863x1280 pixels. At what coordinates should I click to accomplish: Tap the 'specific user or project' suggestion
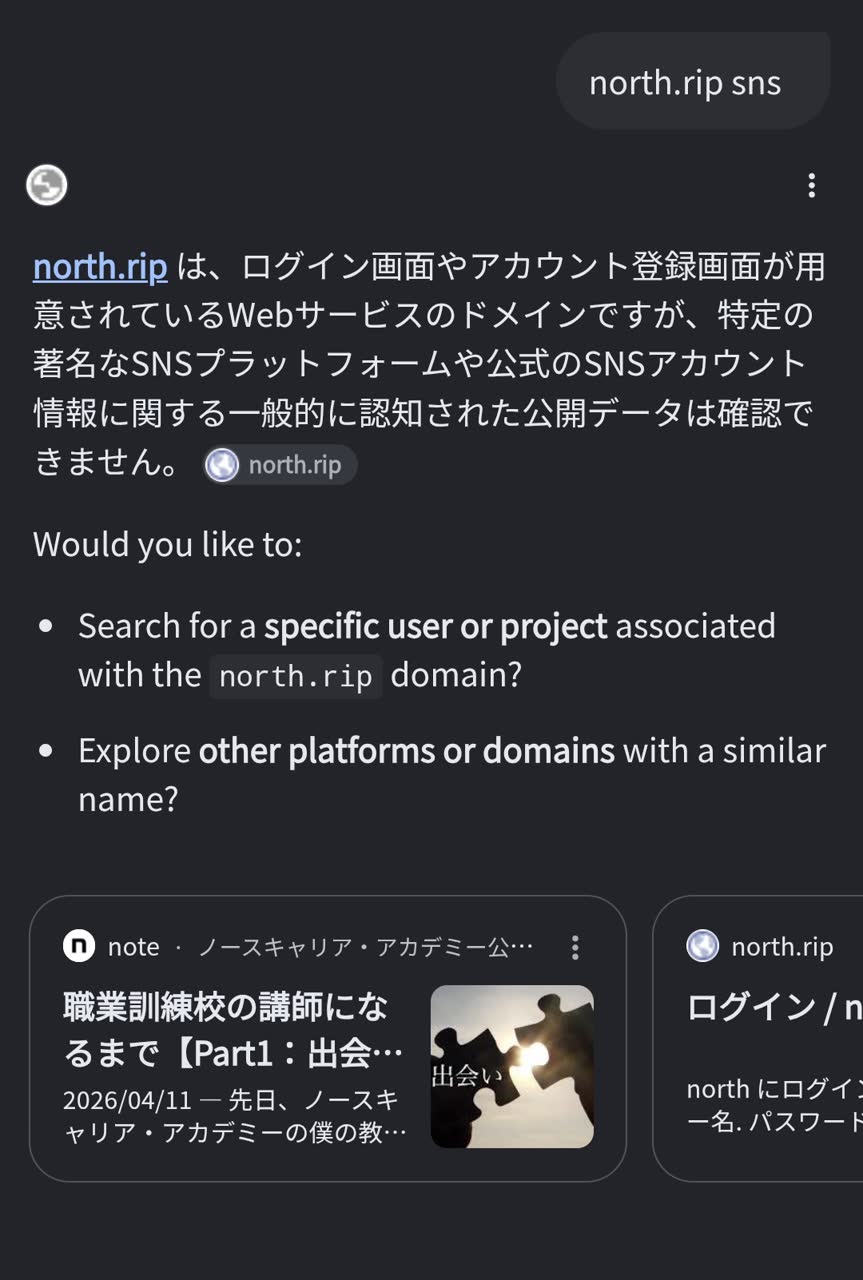coord(436,626)
